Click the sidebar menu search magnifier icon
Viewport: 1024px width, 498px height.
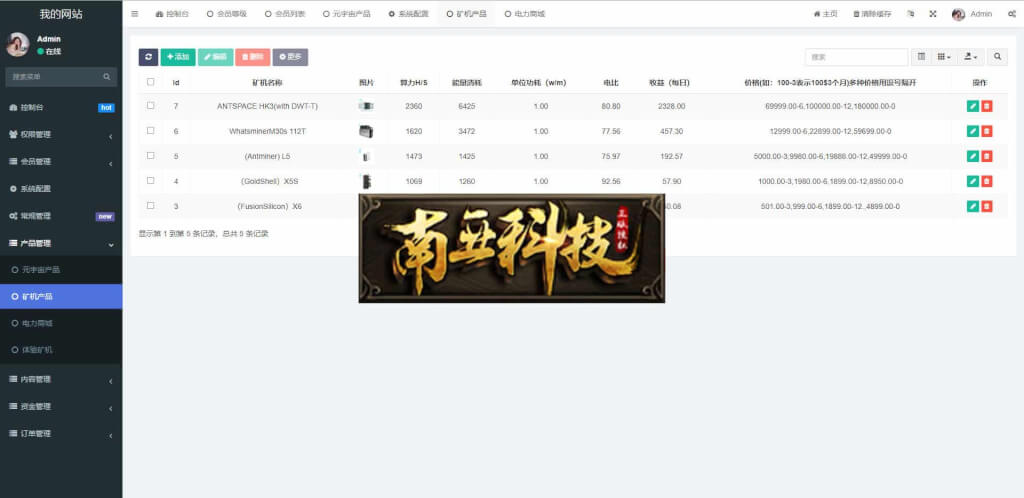[x=106, y=77]
